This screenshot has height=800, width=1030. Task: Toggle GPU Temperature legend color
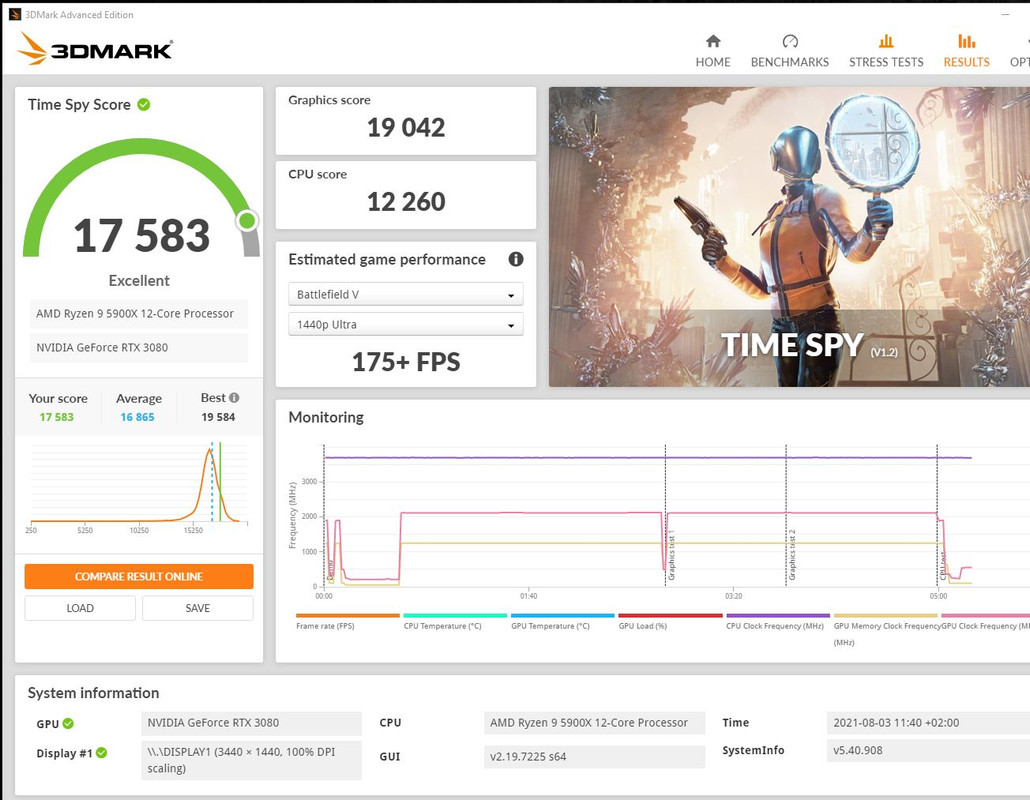563,615
